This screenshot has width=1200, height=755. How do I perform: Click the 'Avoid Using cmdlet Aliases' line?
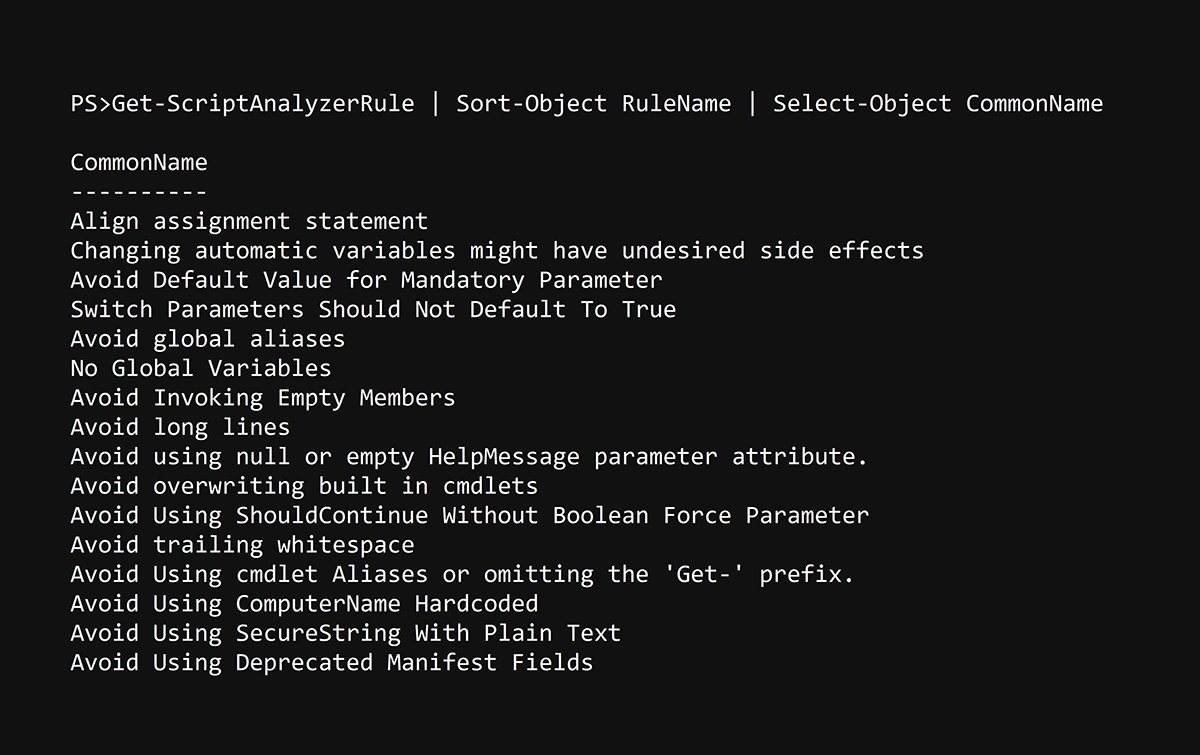coord(462,574)
